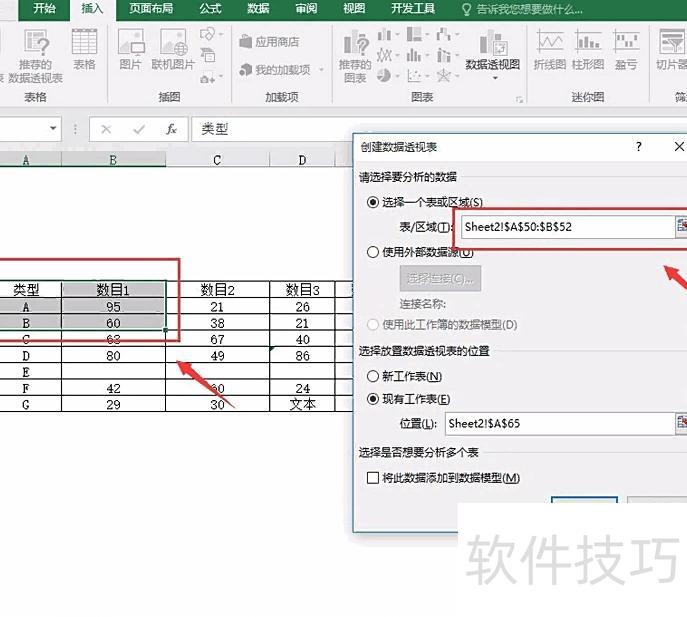Open the 应用商店 add-in store

click(x=270, y=42)
